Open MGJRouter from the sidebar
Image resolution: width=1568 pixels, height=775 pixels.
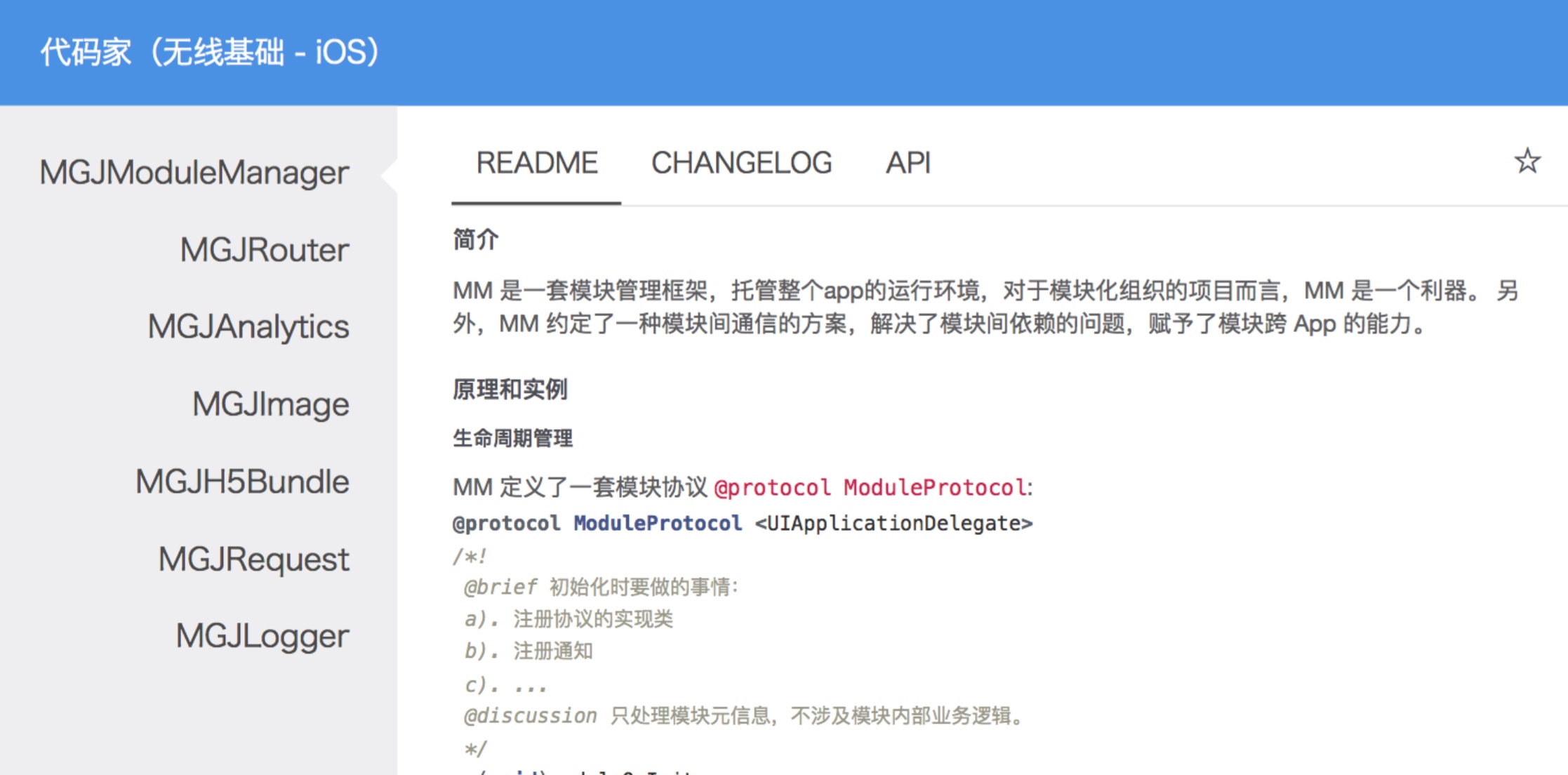click(x=264, y=250)
